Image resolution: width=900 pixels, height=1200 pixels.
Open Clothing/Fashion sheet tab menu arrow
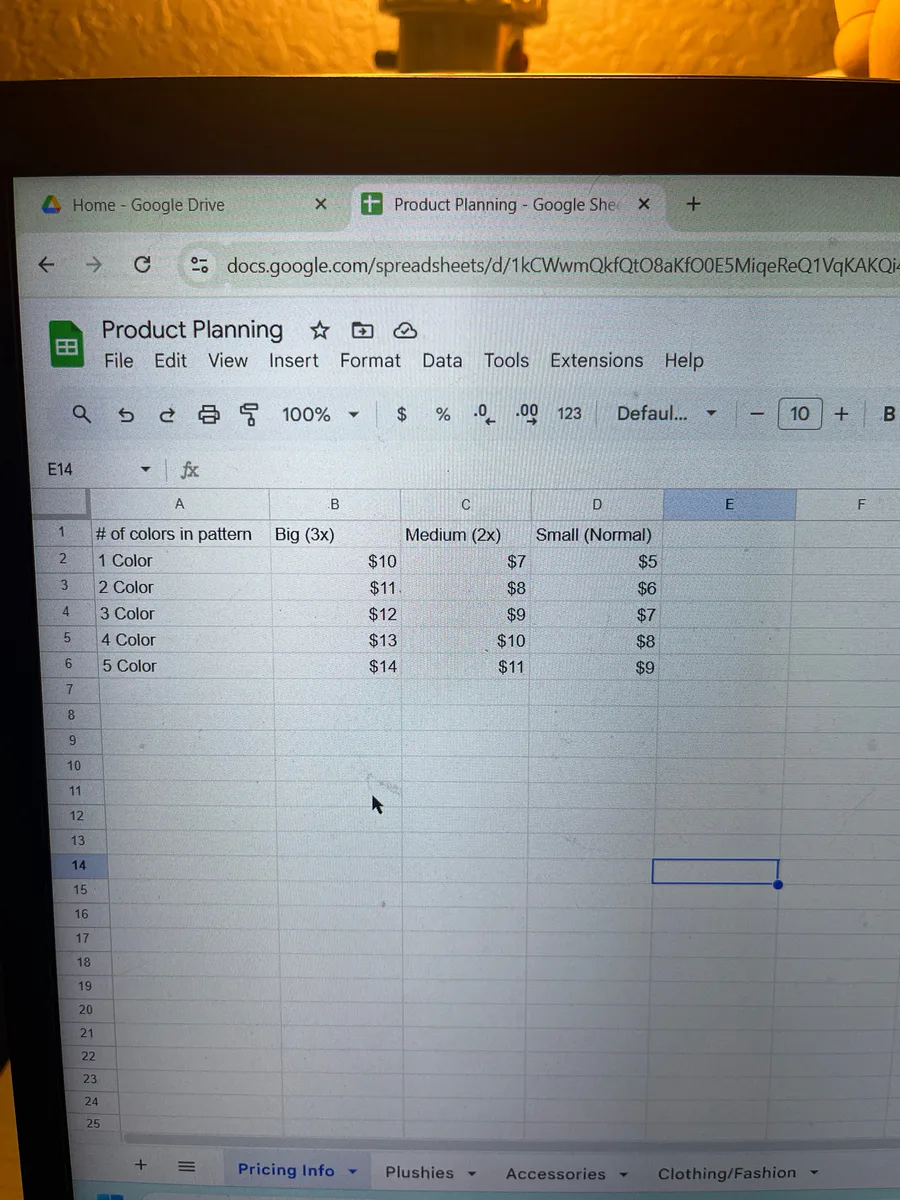pos(814,1173)
